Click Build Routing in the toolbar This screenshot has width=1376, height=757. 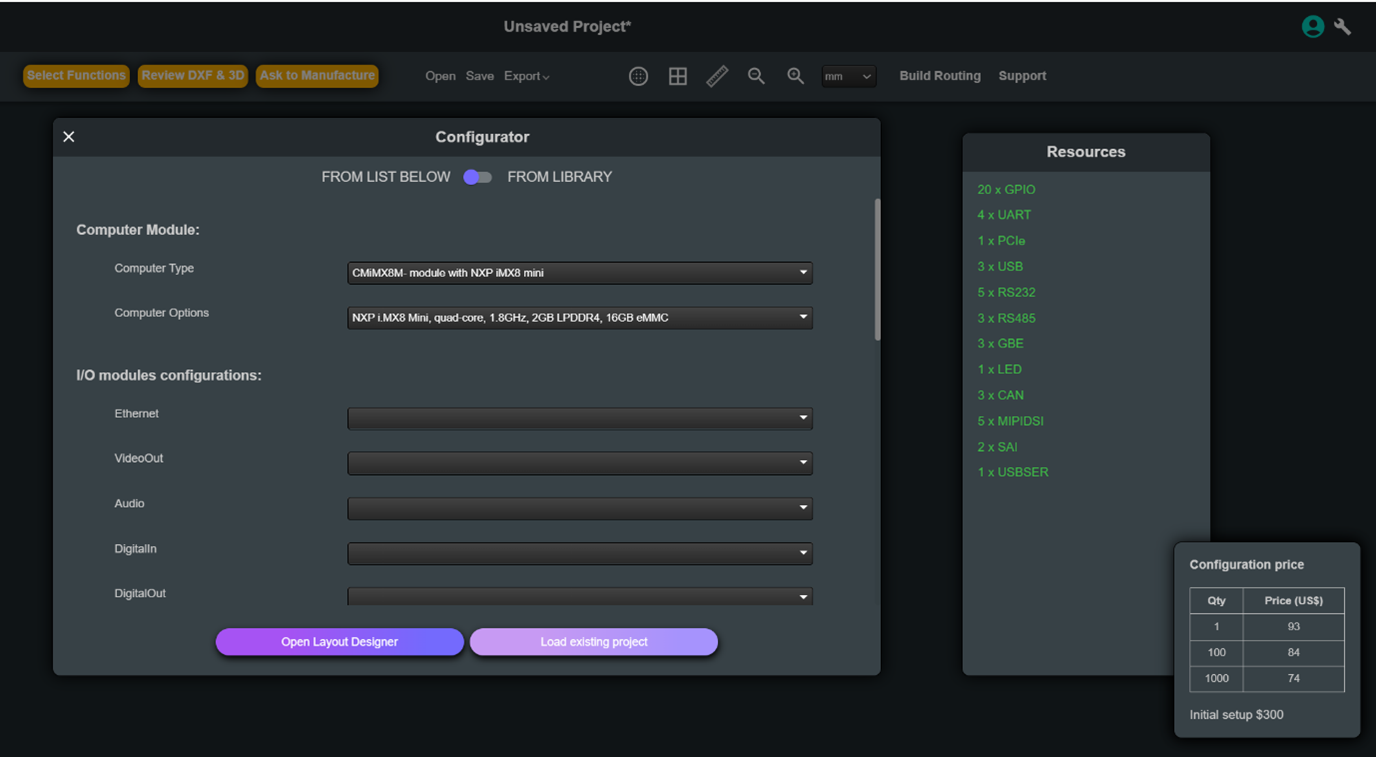[x=940, y=76]
